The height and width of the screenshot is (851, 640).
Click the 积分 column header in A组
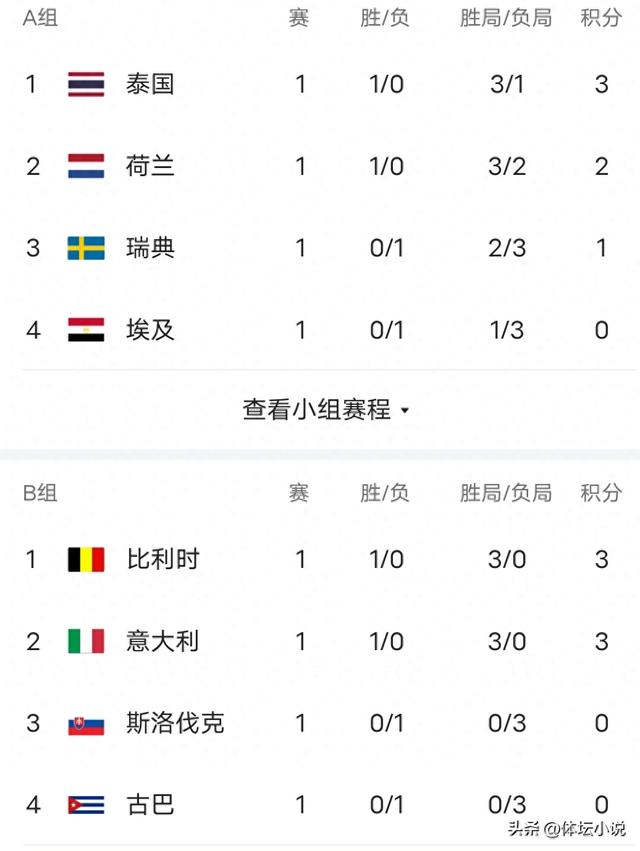[601, 18]
